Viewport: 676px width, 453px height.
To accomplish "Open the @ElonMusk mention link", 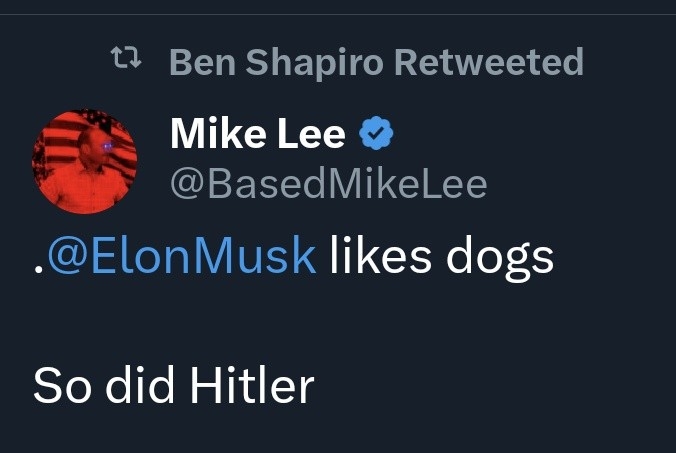I will 180,256.
